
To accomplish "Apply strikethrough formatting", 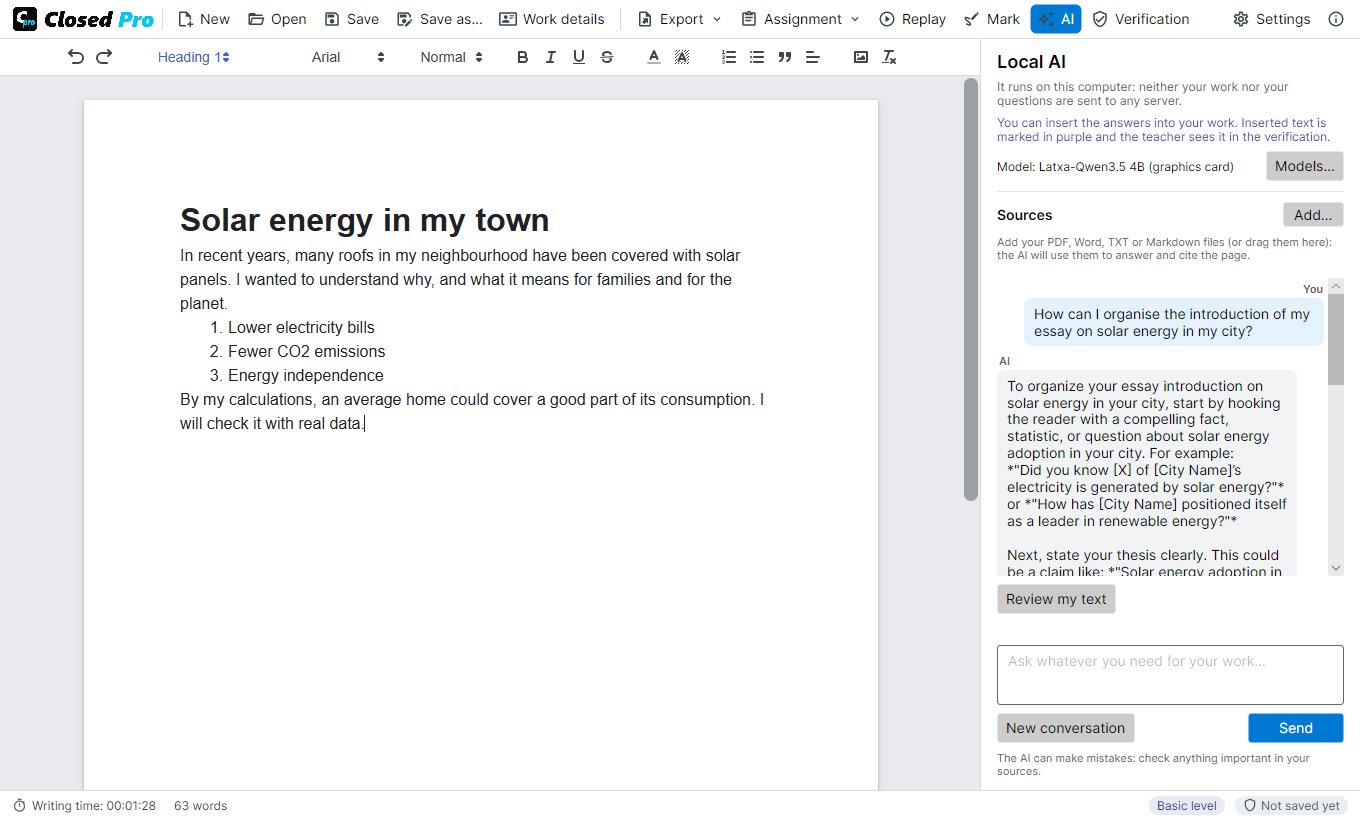I will coord(606,57).
